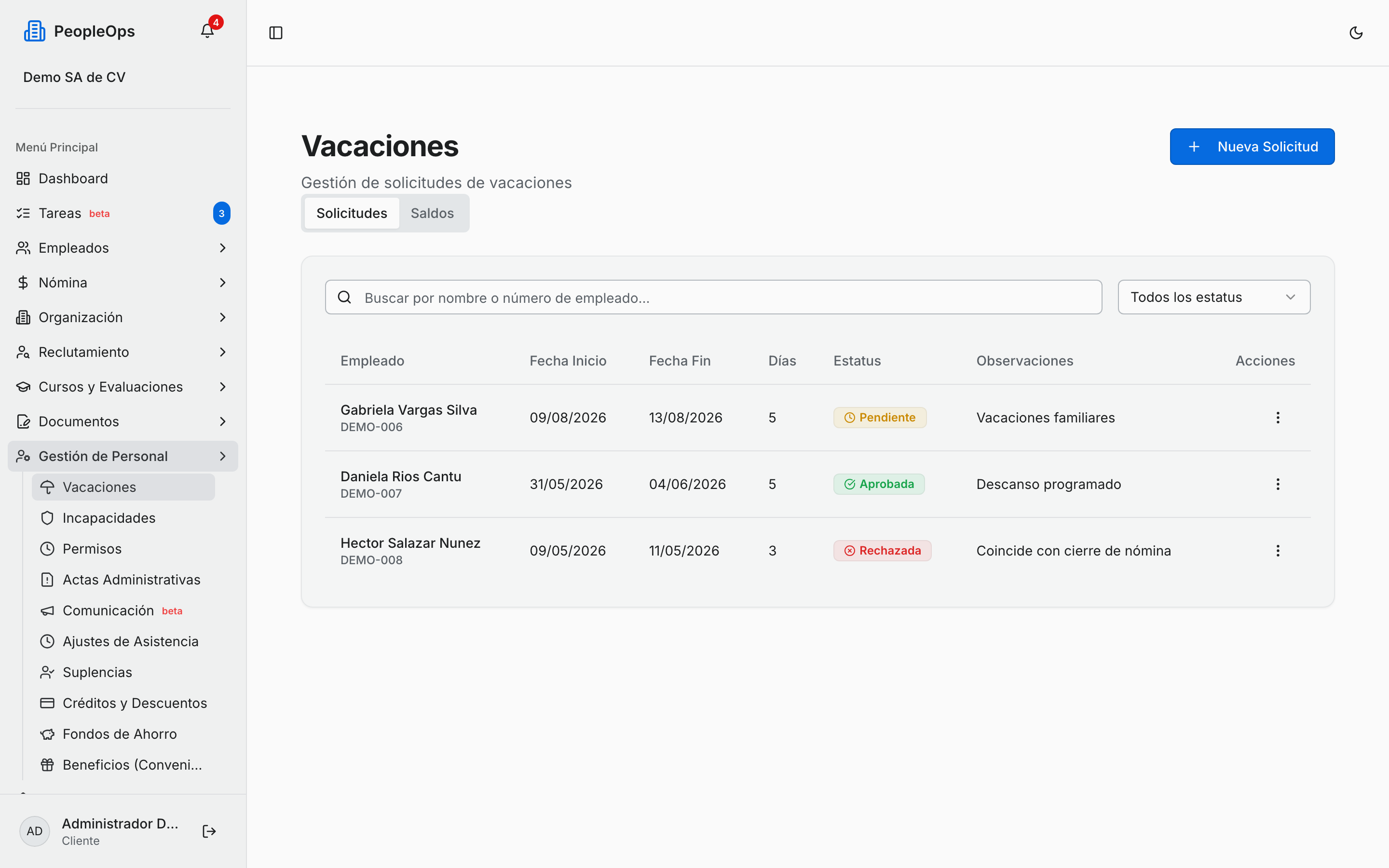Click the AD user avatar
Viewport: 1389px width, 868px height.
(34, 831)
